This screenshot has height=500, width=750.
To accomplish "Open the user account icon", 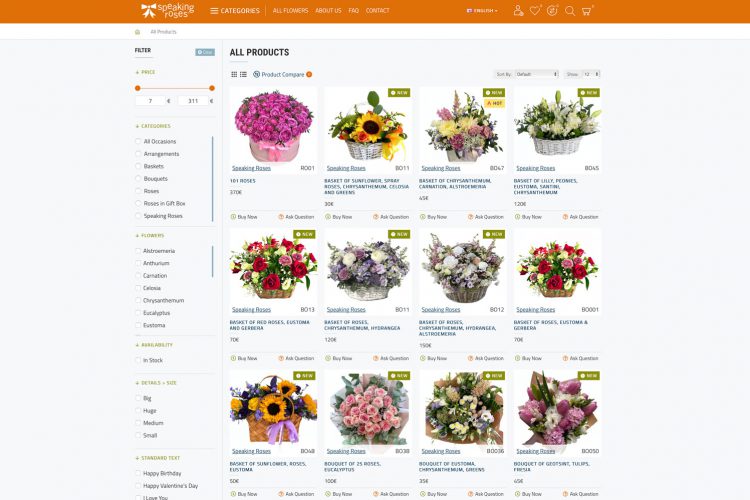I will (x=518, y=11).
